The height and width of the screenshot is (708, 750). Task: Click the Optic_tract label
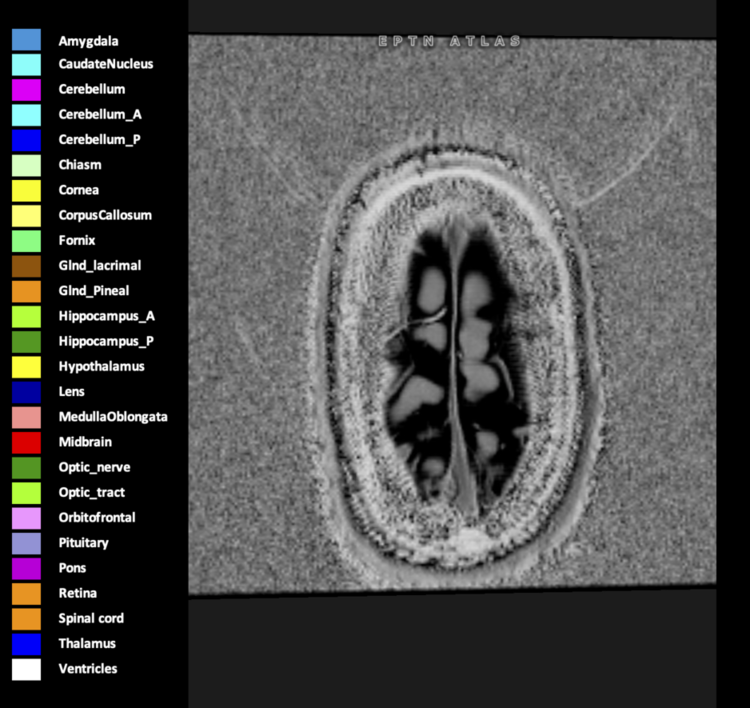92,493
